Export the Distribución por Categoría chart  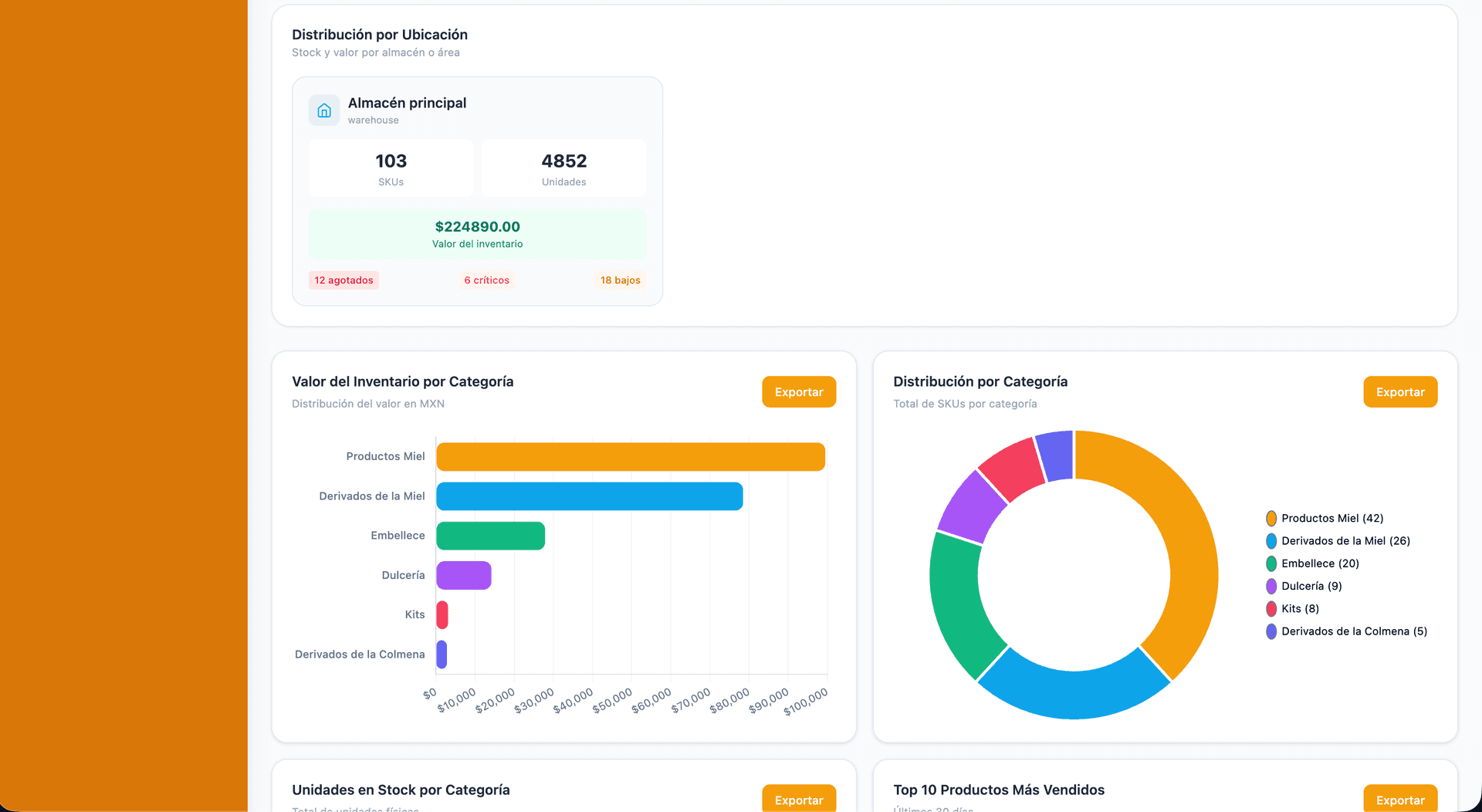tap(1399, 392)
